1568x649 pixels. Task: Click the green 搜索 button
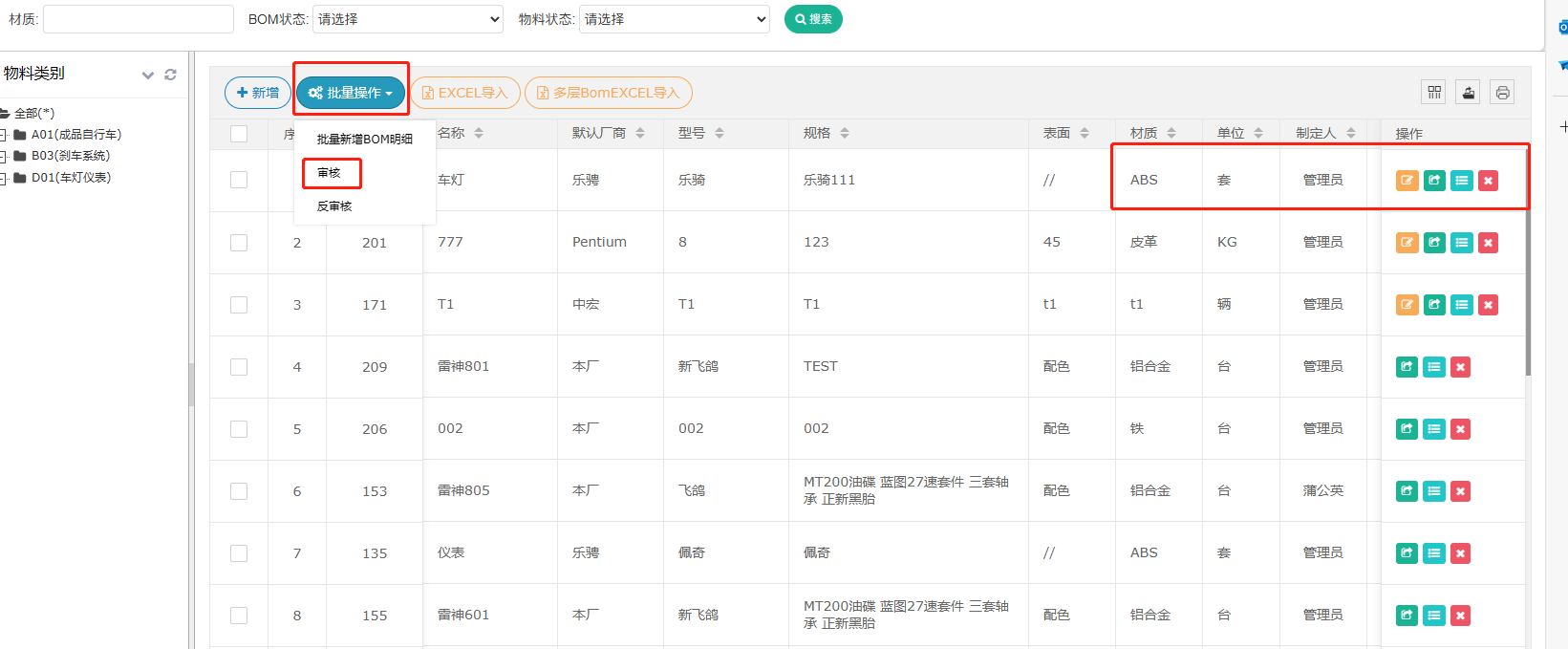(813, 19)
